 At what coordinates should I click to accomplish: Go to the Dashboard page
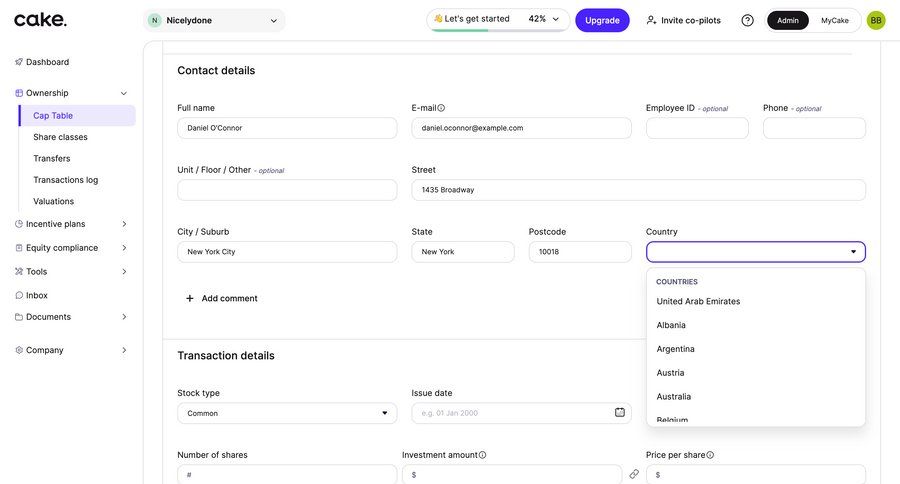[x=47, y=62]
